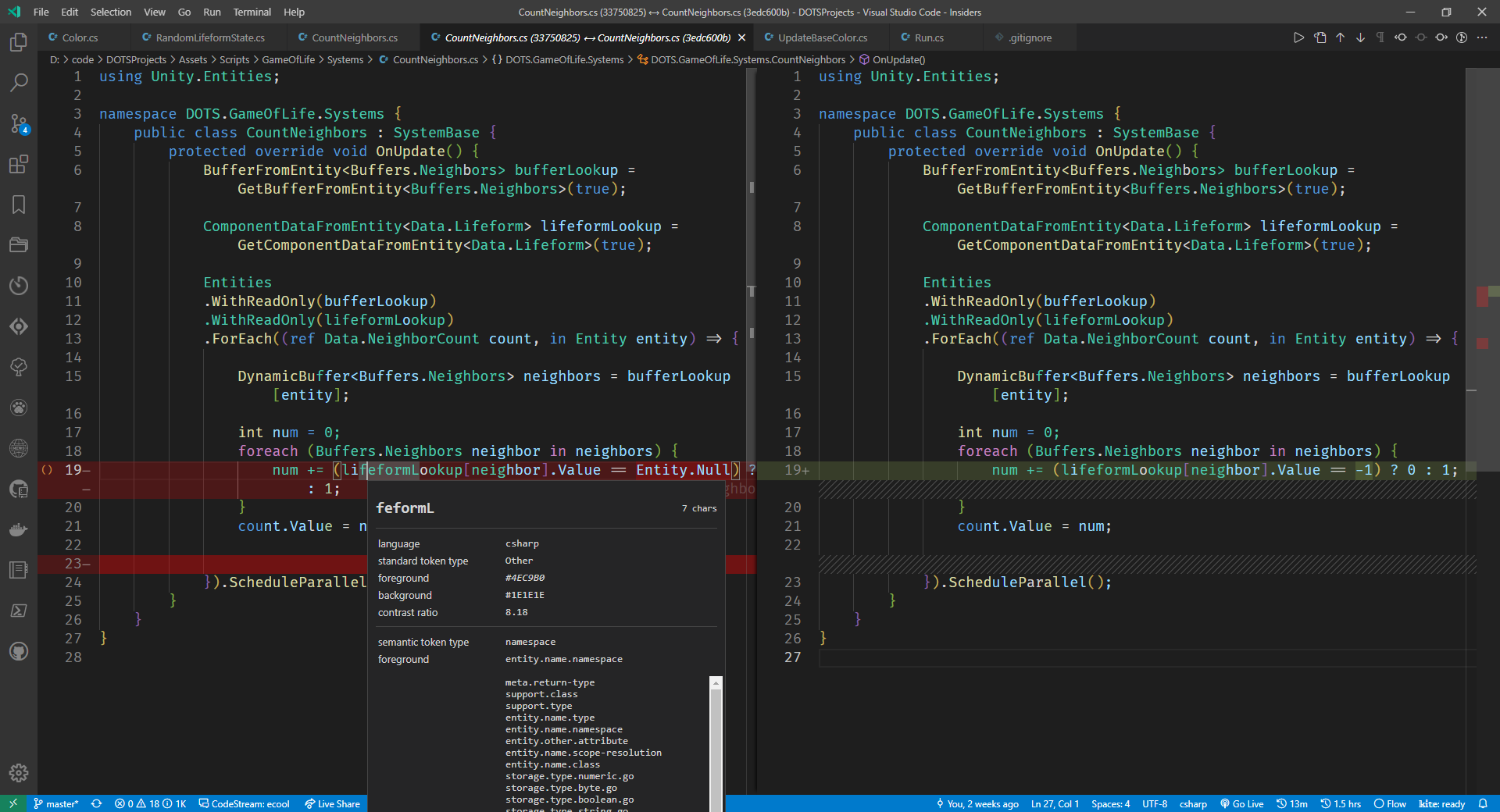Open the Search panel
Viewport: 1500px width, 812px height.
[x=18, y=83]
